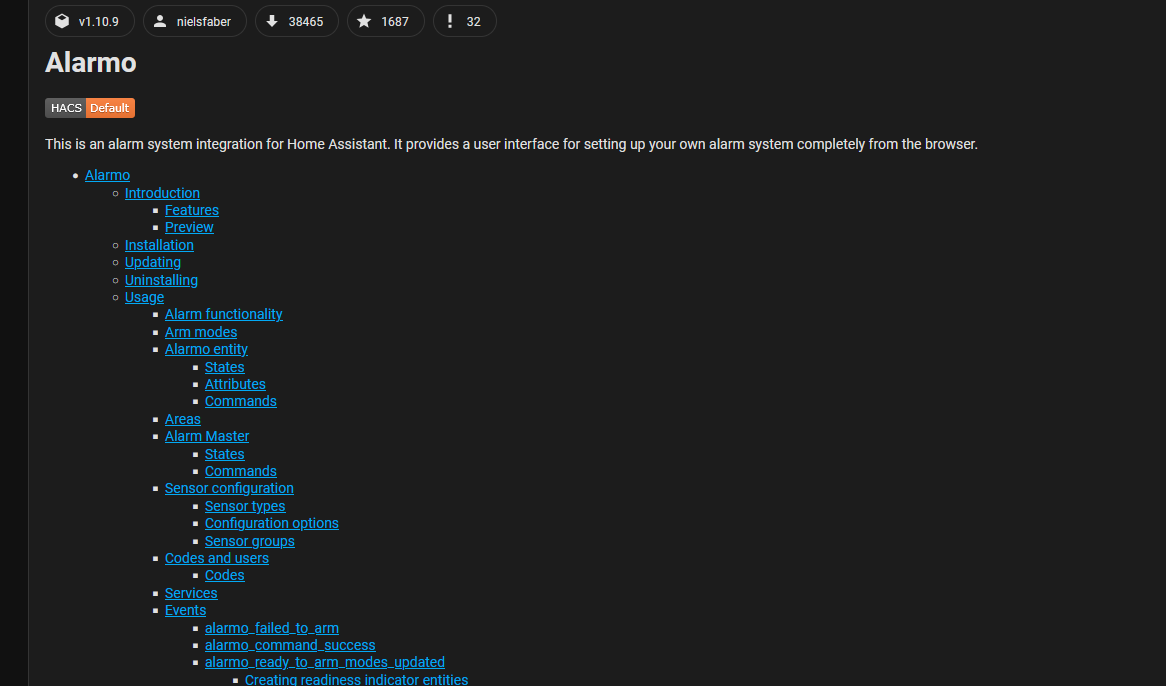The width and height of the screenshot is (1166, 686).
Task: Select the v1.10.9 version chip
Action: point(90,22)
